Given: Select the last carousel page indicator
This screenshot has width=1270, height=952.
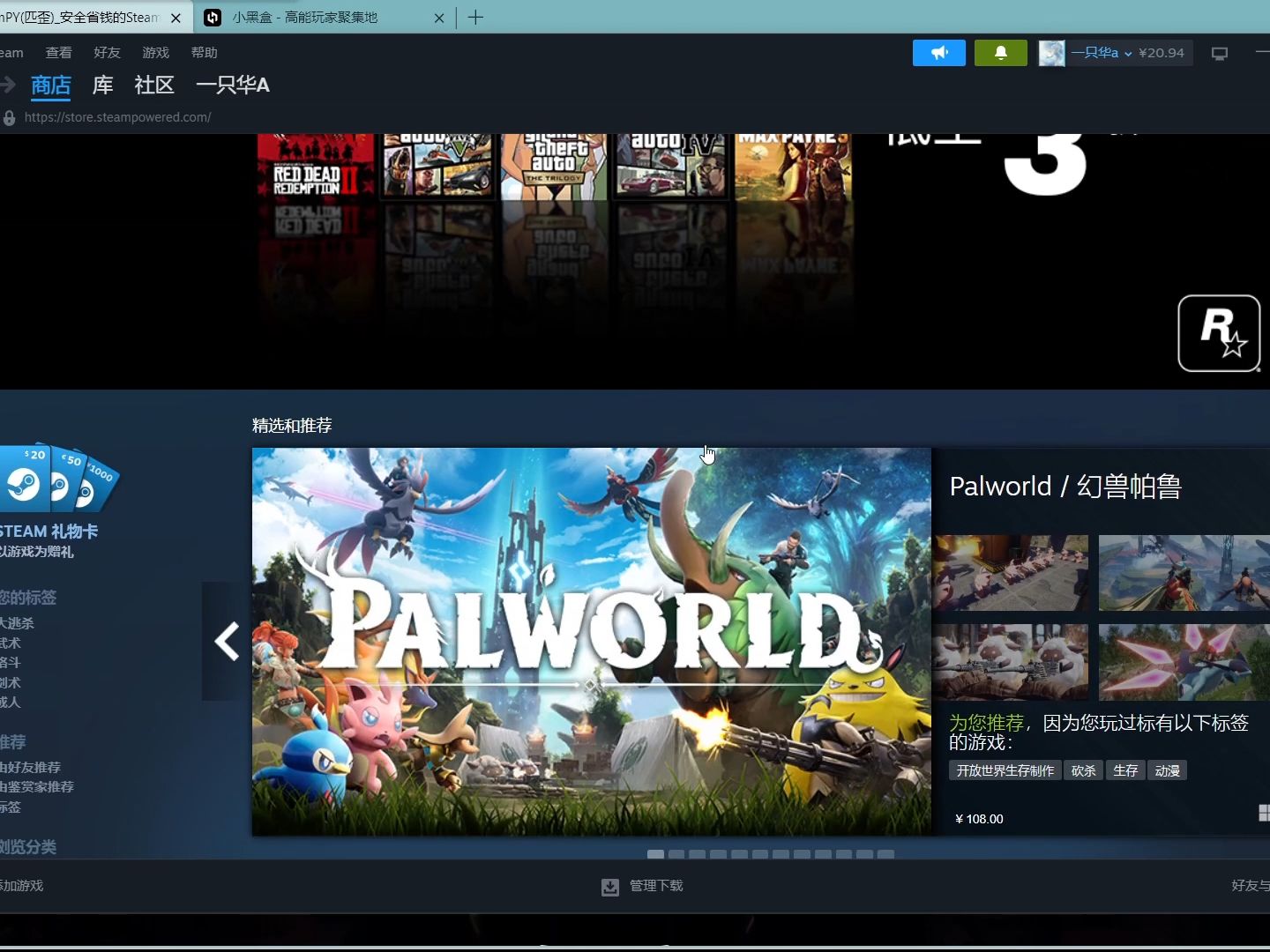Looking at the screenshot, I should click(885, 854).
